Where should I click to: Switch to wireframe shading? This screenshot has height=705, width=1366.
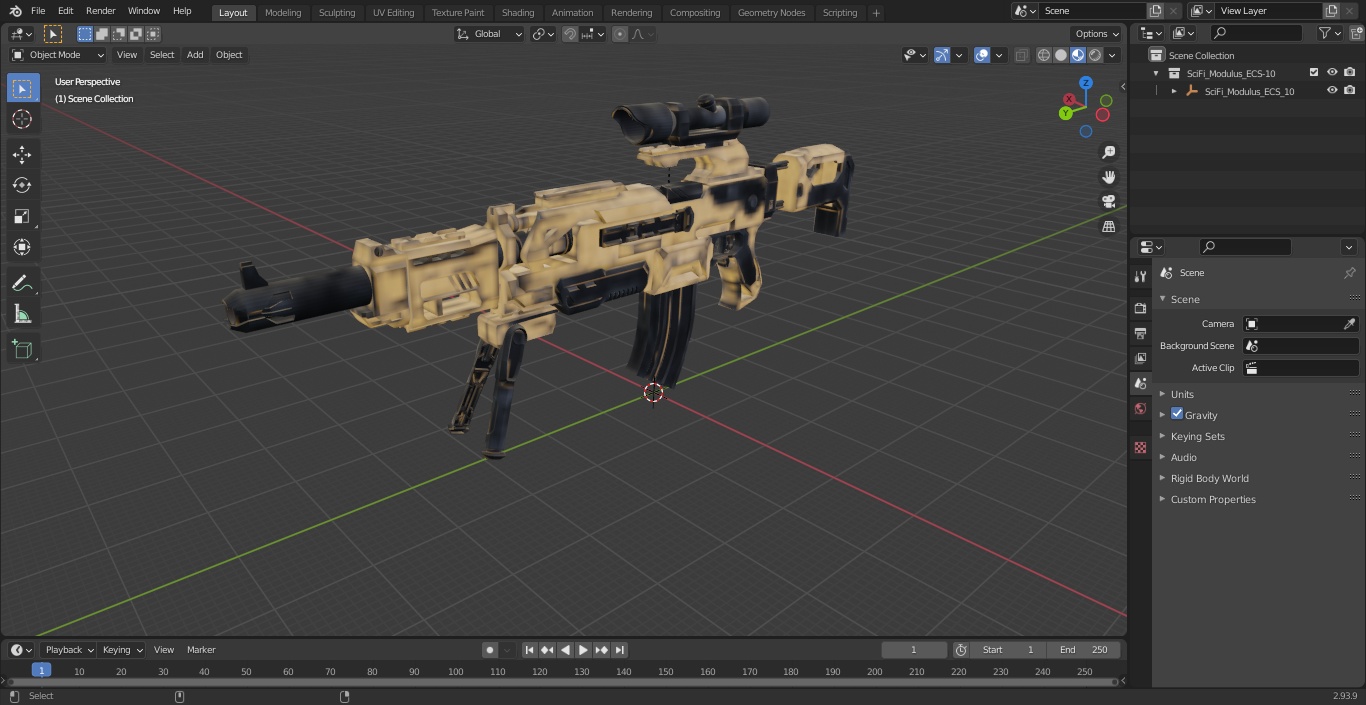(x=1044, y=55)
